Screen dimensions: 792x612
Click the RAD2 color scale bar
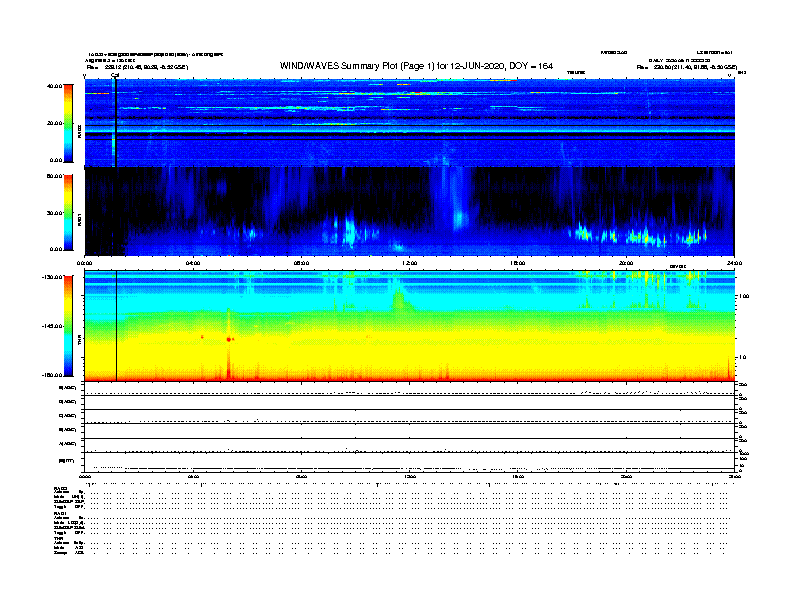point(69,123)
